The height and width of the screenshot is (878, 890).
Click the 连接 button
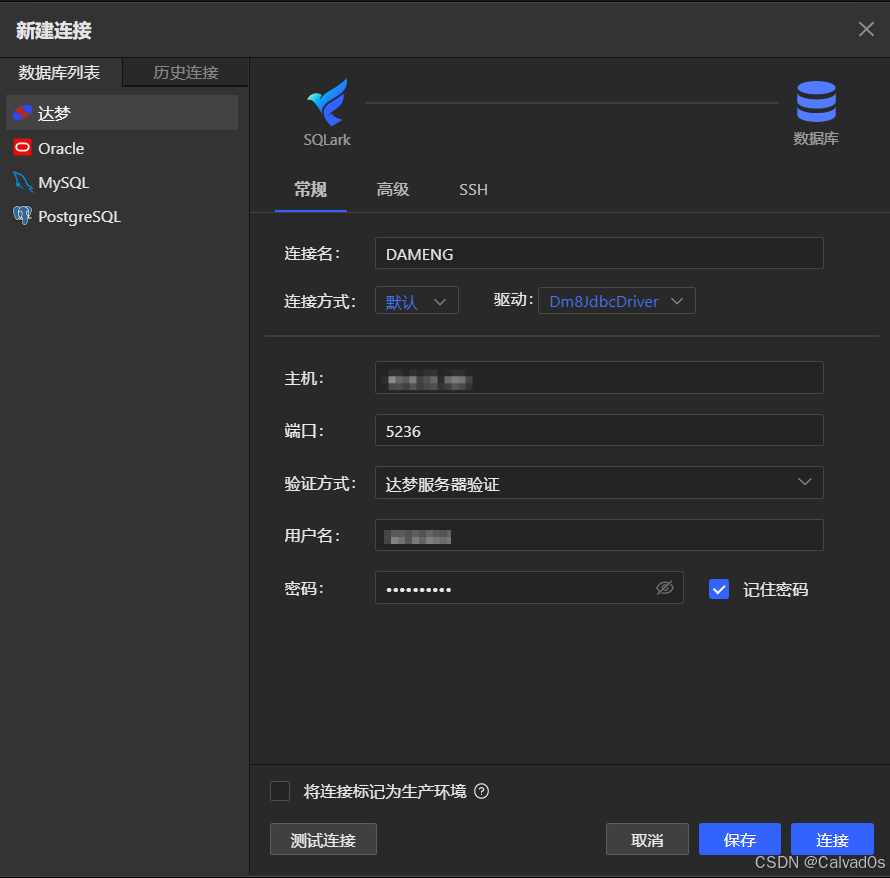[832, 839]
